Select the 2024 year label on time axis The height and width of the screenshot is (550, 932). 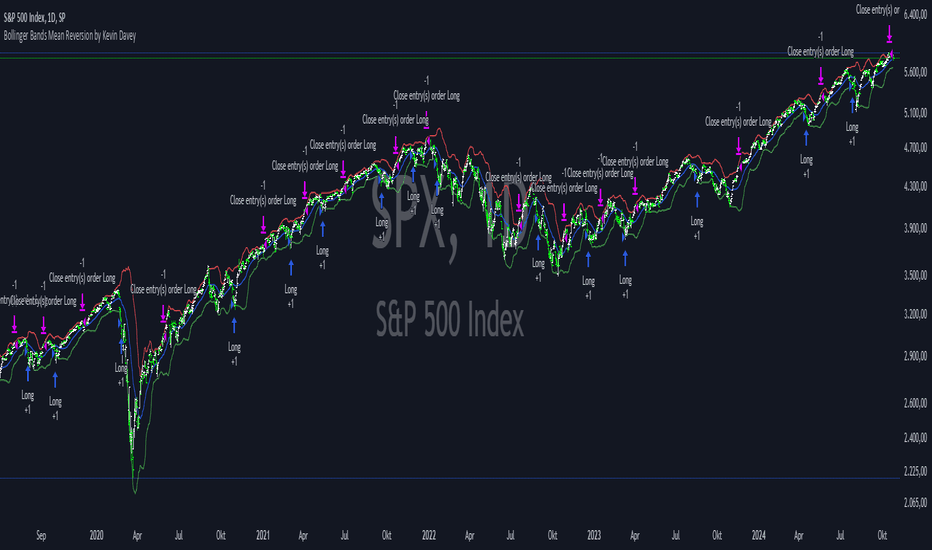pyautogui.click(x=758, y=536)
